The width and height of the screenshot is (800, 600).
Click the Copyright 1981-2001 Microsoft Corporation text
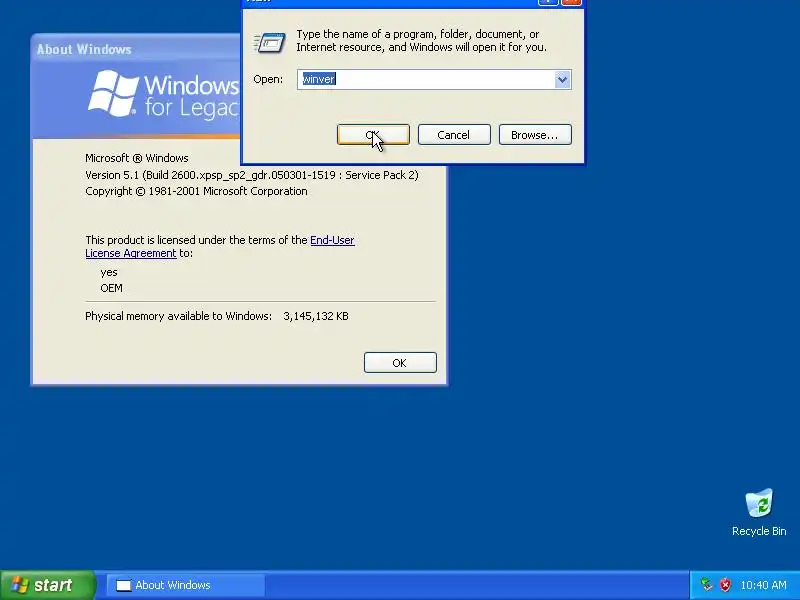(196, 191)
